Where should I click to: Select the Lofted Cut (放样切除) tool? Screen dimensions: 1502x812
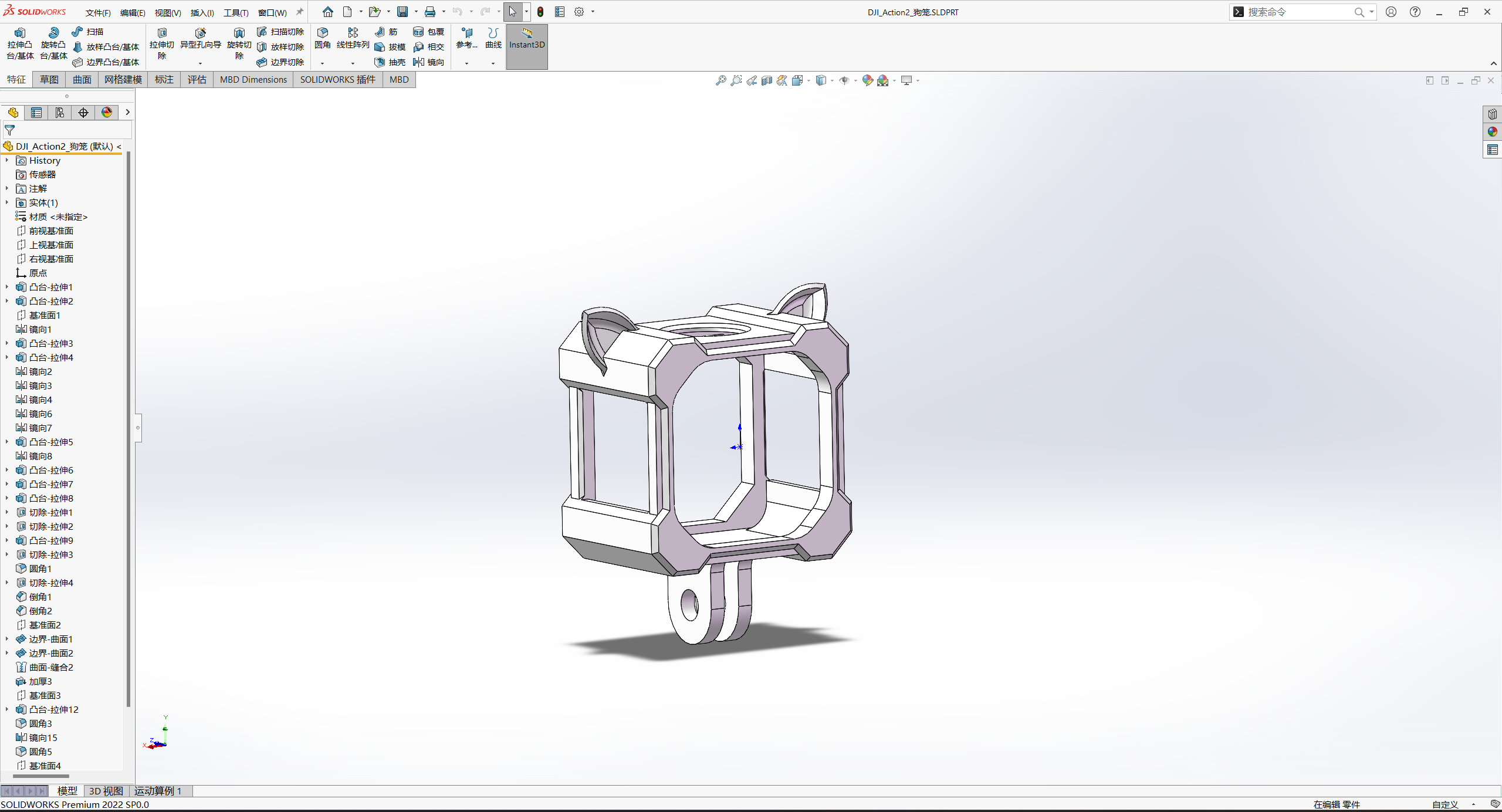pos(280,47)
